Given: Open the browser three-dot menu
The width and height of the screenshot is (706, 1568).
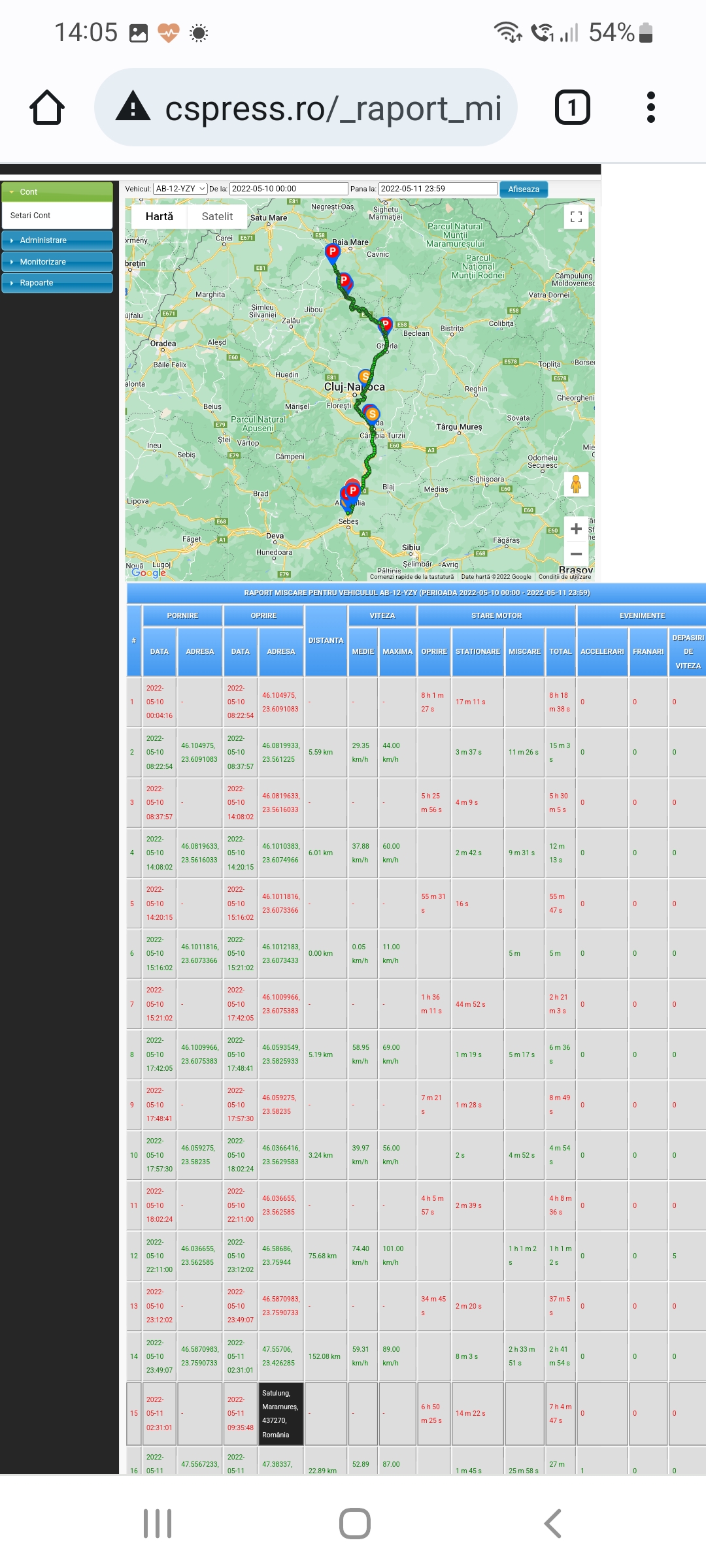Looking at the screenshot, I should 650,108.
